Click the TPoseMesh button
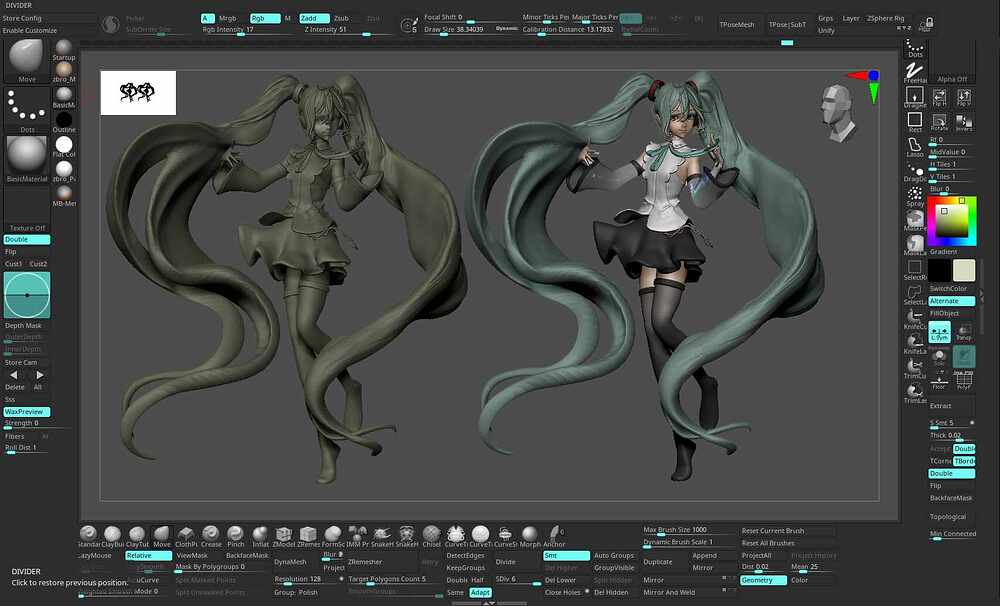Image resolution: width=1000 pixels, height=606 pixels. (737, 25)
